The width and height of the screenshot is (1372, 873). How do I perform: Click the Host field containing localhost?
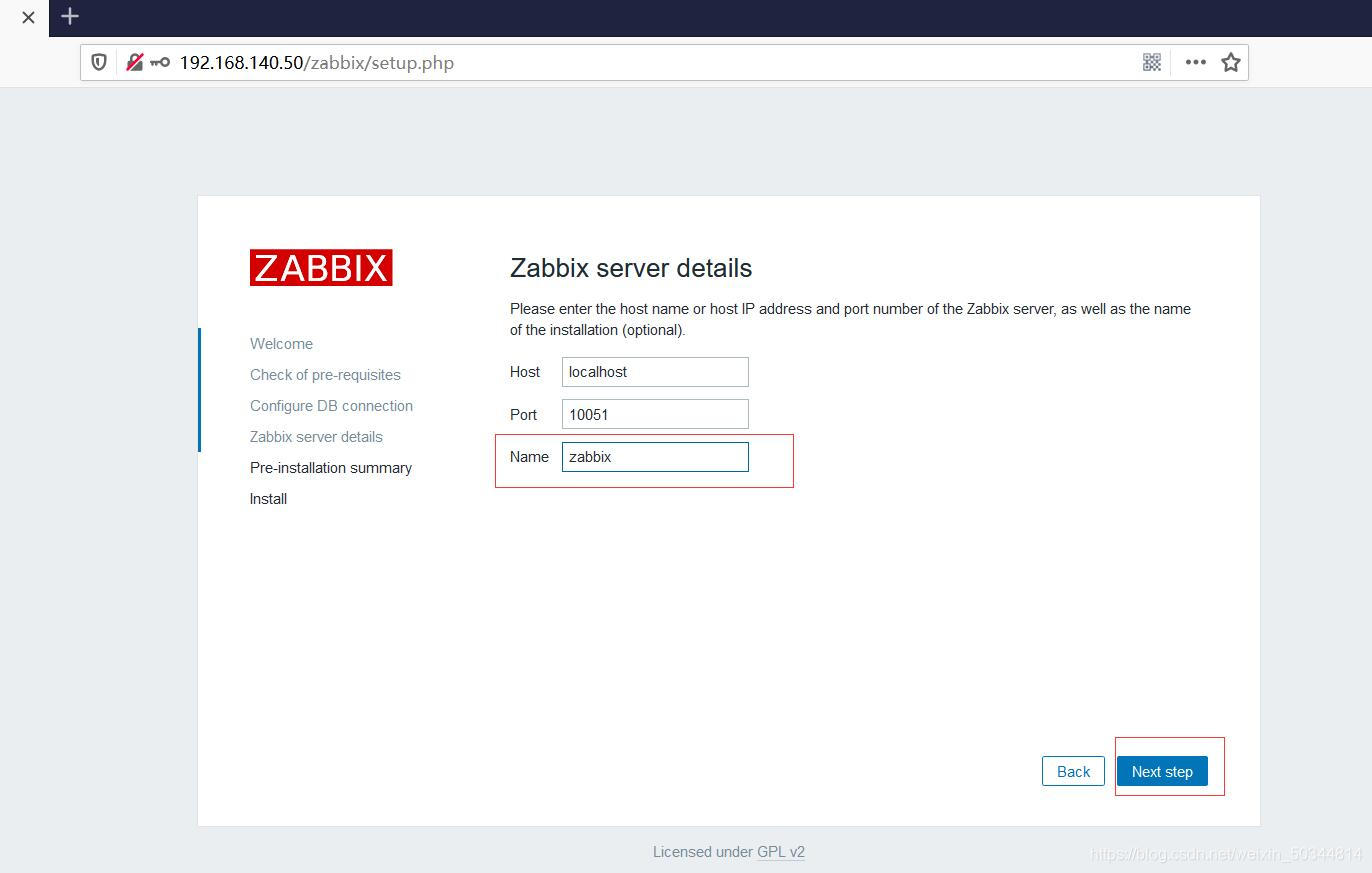(x=655, y=372)
